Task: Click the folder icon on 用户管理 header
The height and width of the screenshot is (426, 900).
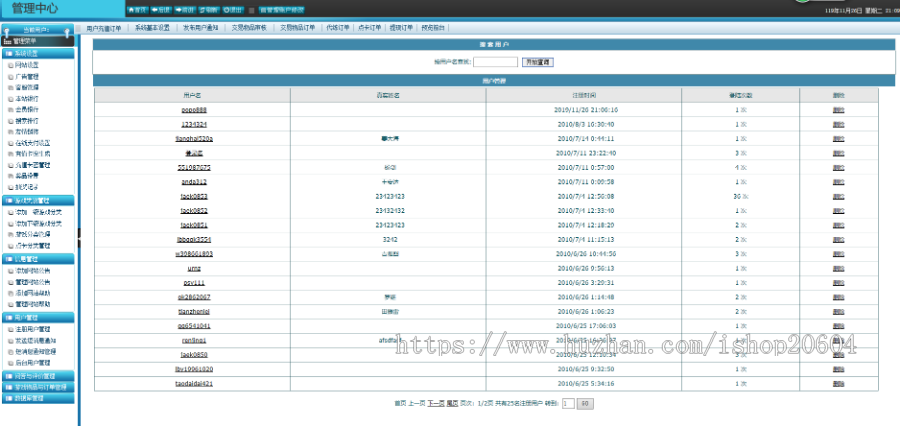Action: click(x=9, y=317)
